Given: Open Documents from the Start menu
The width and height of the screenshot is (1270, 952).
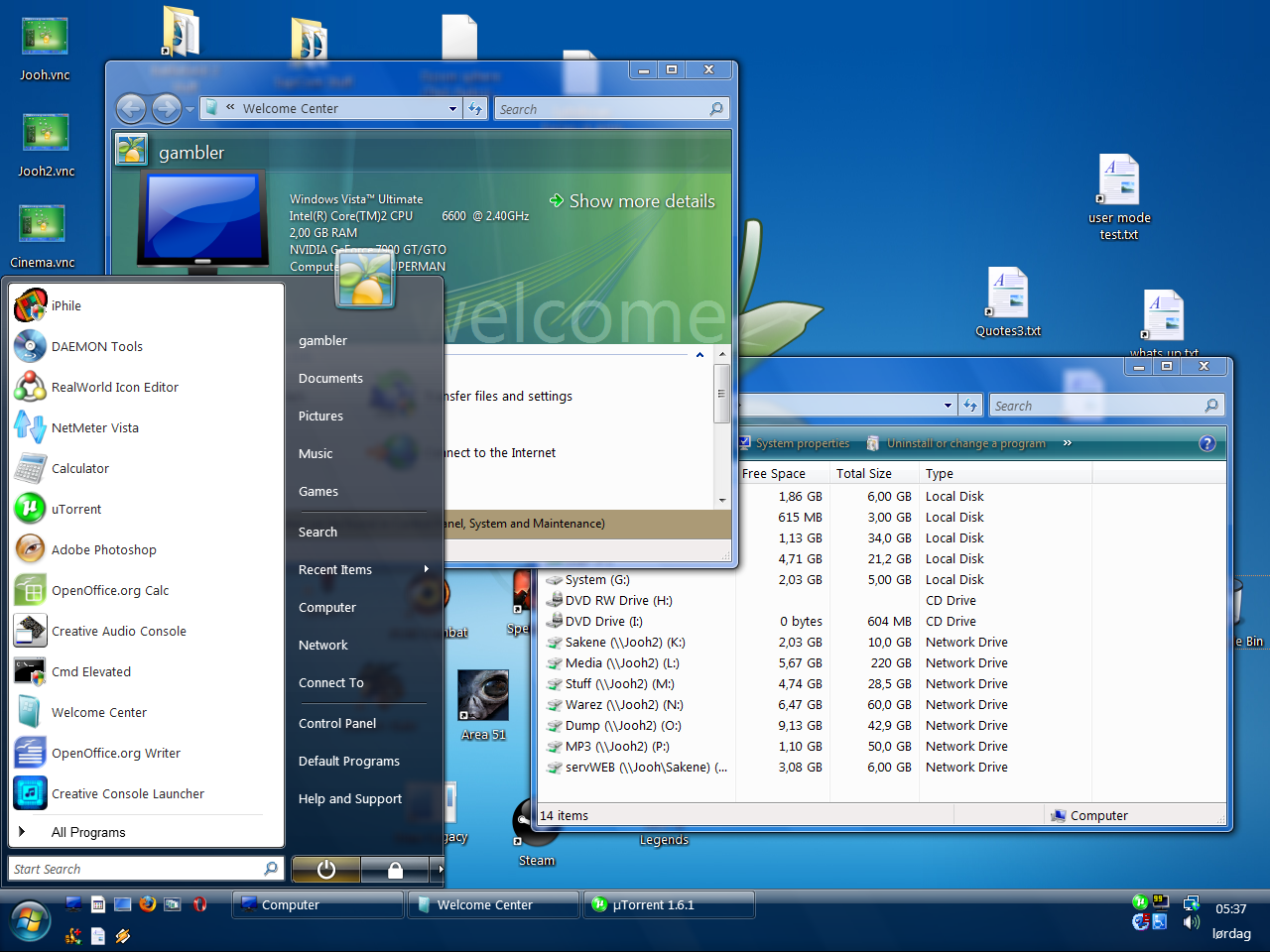Looking at the screenshot, I should pos(330,378).
